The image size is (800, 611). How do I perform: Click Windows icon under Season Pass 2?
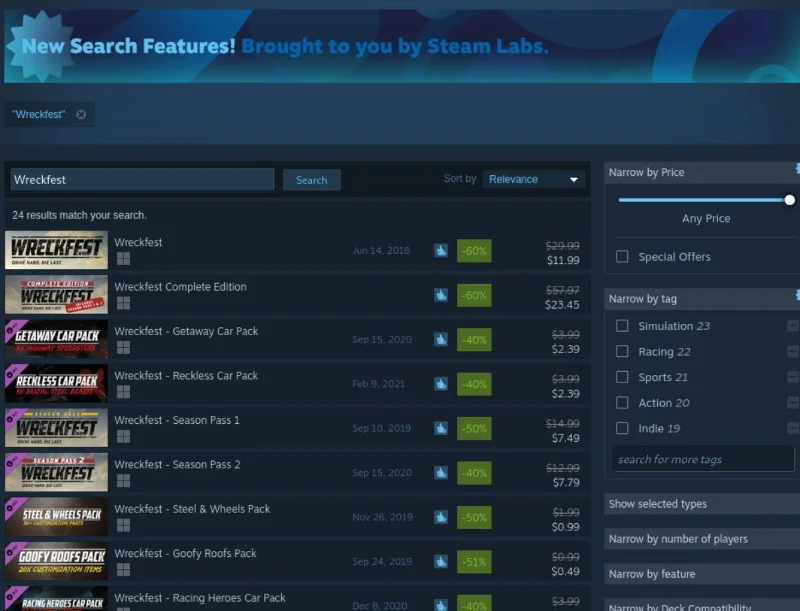pyautogui.click(x=123, y=480)
